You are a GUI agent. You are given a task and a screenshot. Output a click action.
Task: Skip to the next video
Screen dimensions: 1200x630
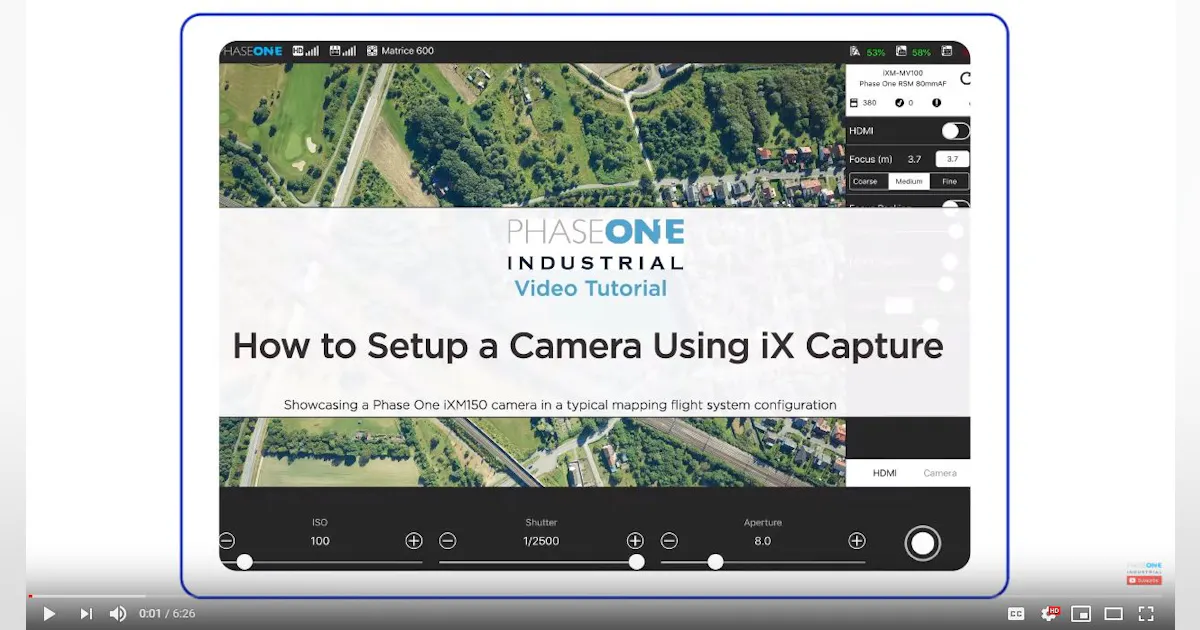pos(86,613)
